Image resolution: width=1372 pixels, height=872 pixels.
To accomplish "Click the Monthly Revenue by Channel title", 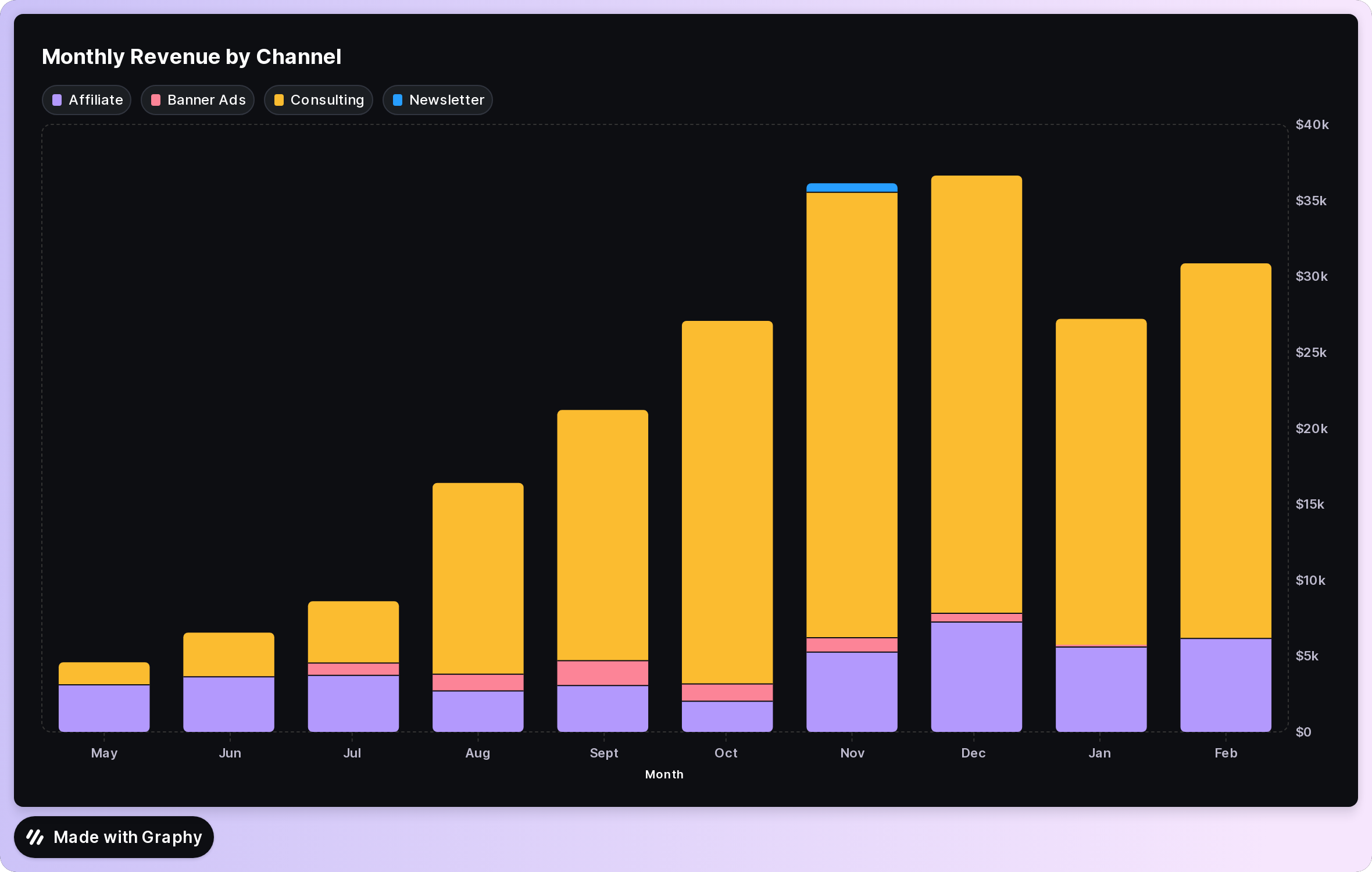I will point(191,57).
